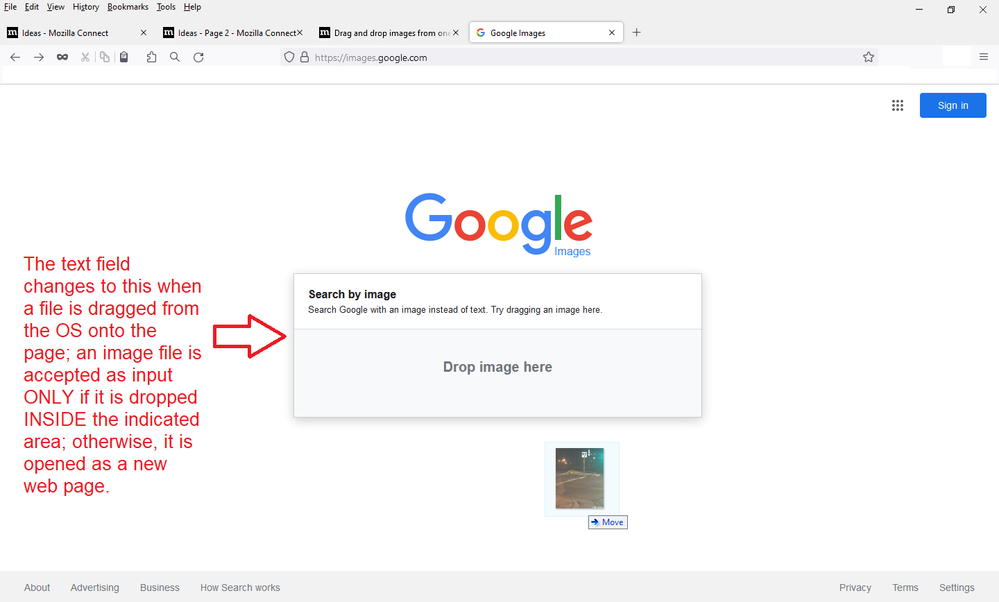
Task: Click the magnifier search icon in toolbar
Action: (x=175, y=58)
